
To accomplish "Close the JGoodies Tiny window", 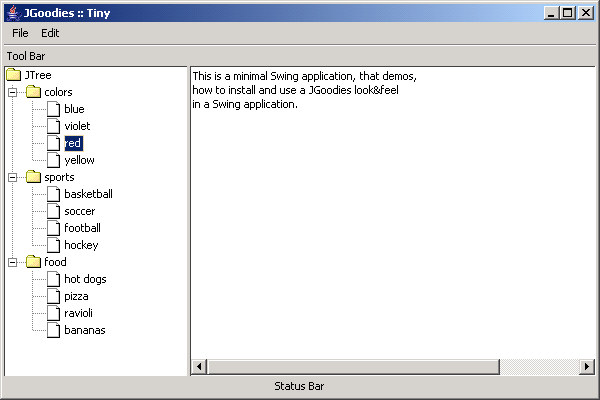I will 586,13.
